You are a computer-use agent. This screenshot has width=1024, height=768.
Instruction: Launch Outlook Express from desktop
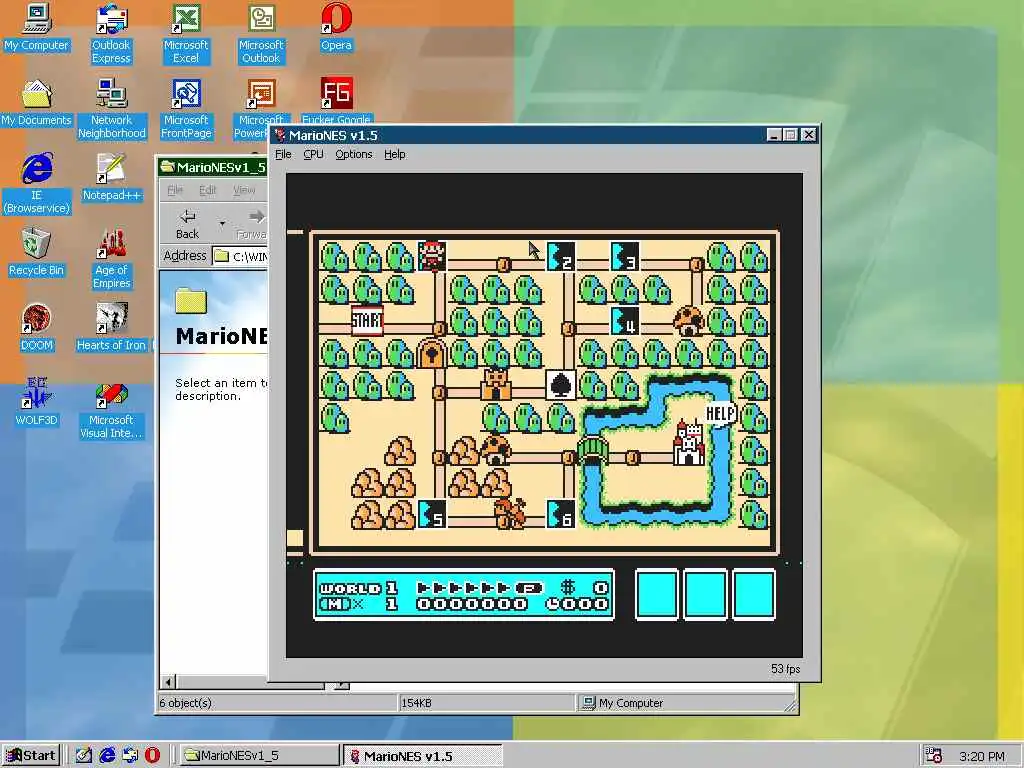click(111, 34)
